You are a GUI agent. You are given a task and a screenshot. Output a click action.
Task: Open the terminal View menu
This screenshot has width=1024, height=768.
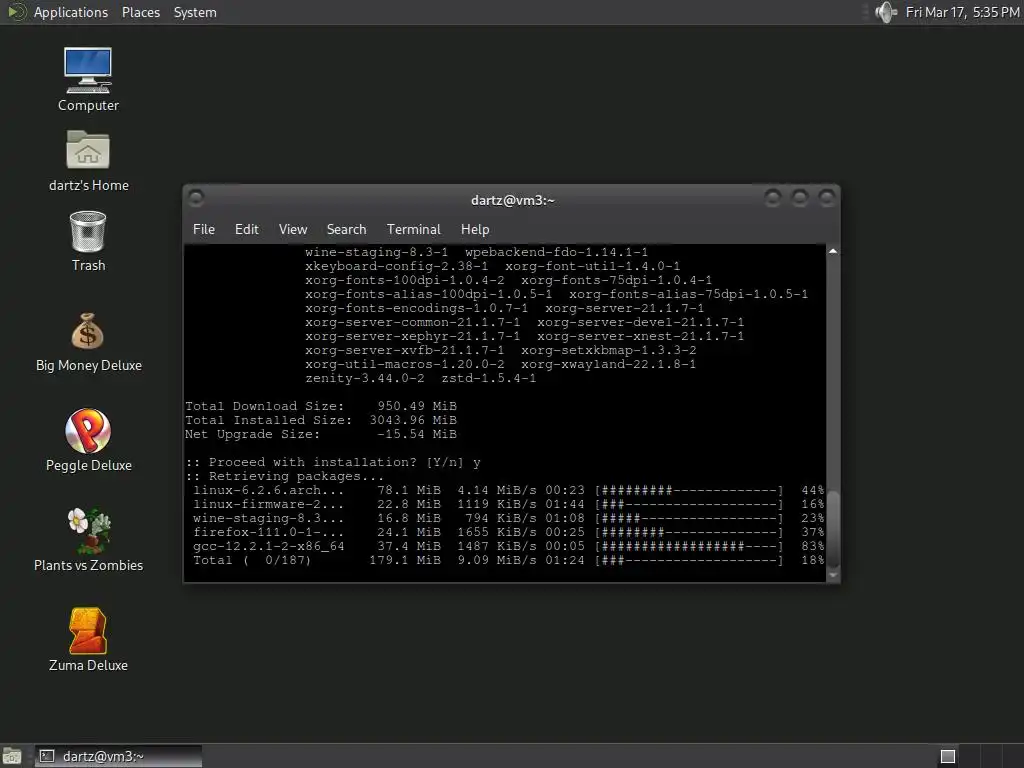[x=293, y=229]
